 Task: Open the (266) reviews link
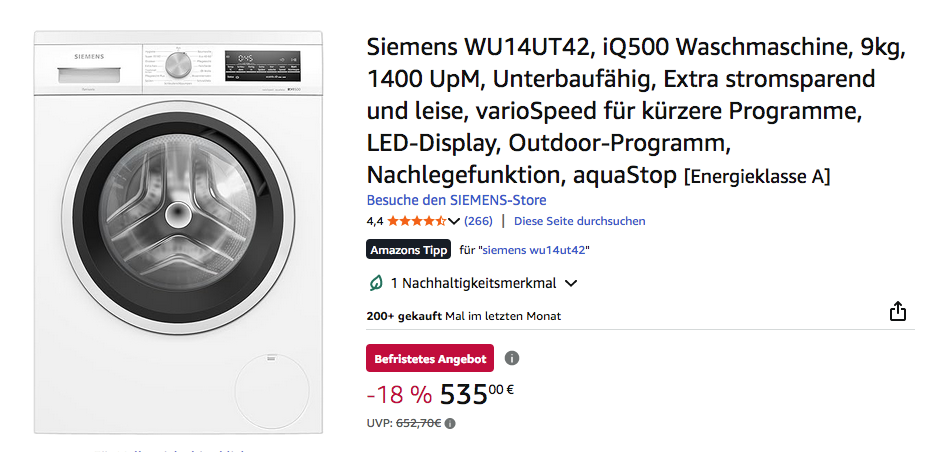[x=479, y=221]
